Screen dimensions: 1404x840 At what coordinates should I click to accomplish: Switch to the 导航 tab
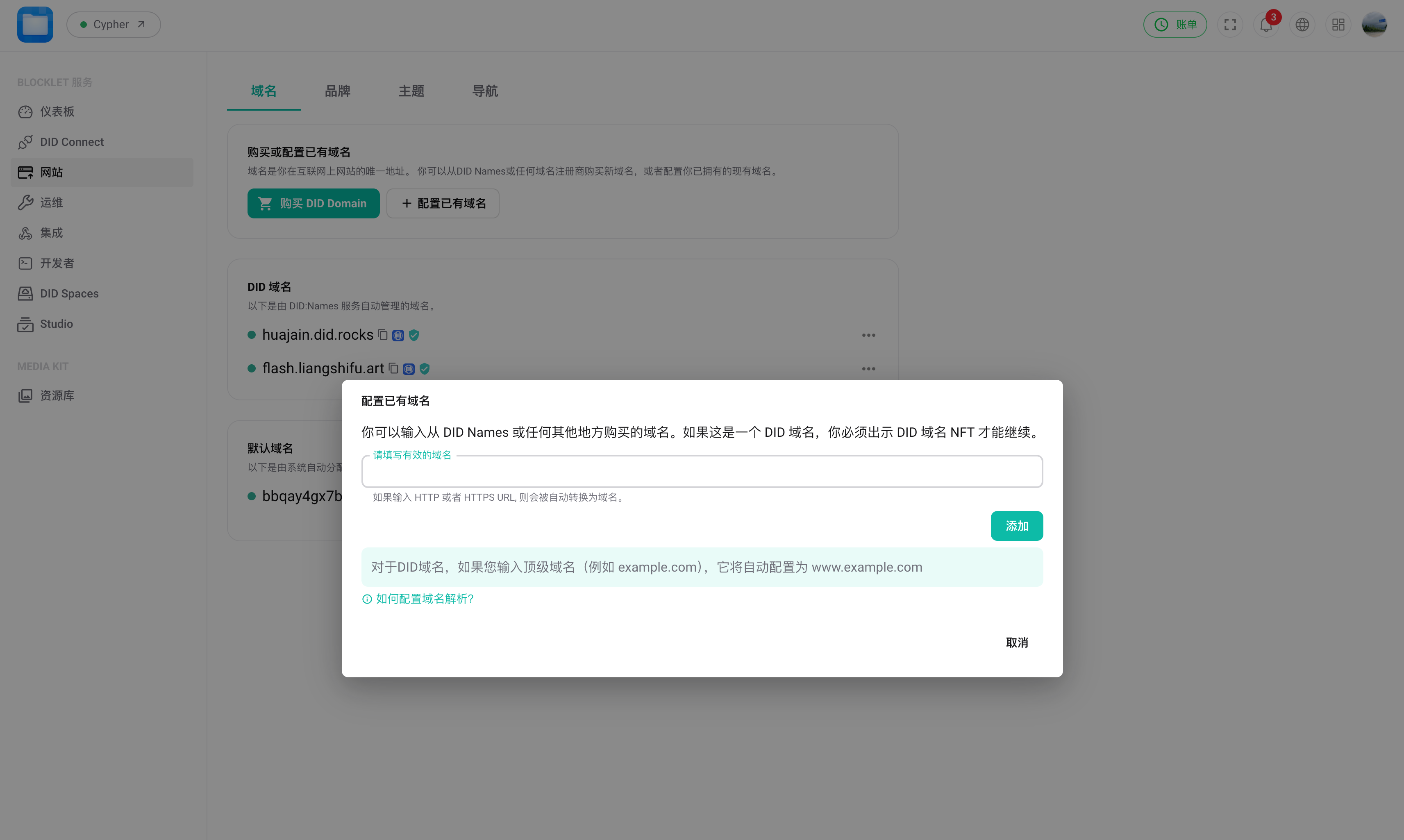click(485, 91)
